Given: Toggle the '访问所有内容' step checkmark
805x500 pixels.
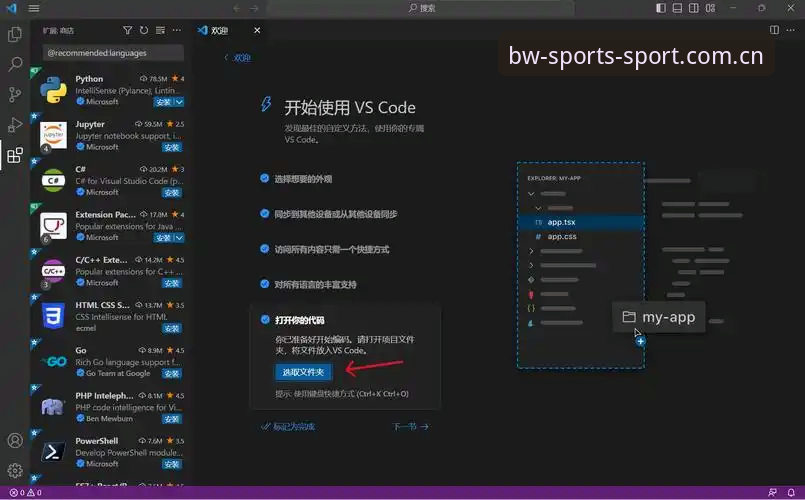Looking at the screenshot, I should (x=264, y=249).
